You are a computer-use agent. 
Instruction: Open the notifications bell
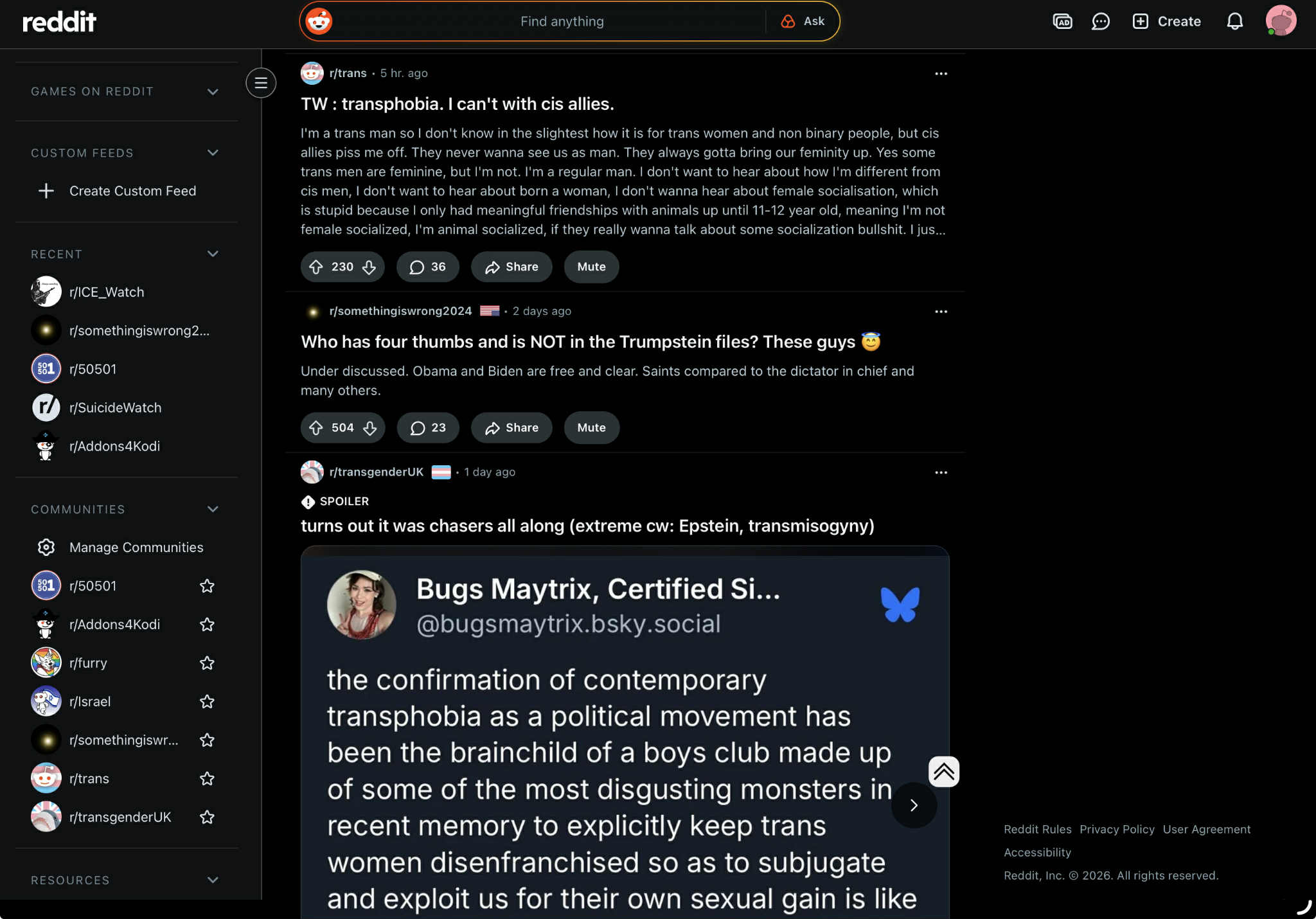coord(1234,21)
